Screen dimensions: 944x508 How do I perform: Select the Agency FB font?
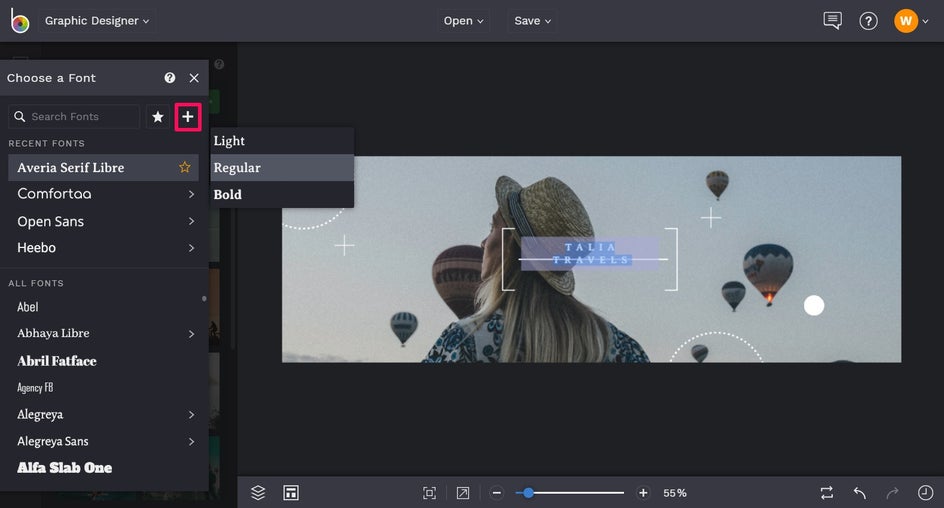(x=35, y=388)
